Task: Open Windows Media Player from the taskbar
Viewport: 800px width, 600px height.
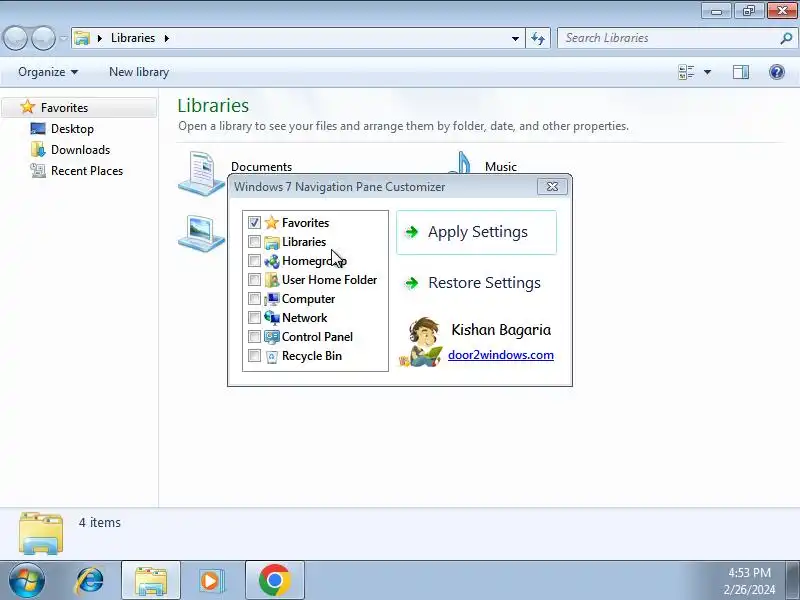Action: click(211, 581)
